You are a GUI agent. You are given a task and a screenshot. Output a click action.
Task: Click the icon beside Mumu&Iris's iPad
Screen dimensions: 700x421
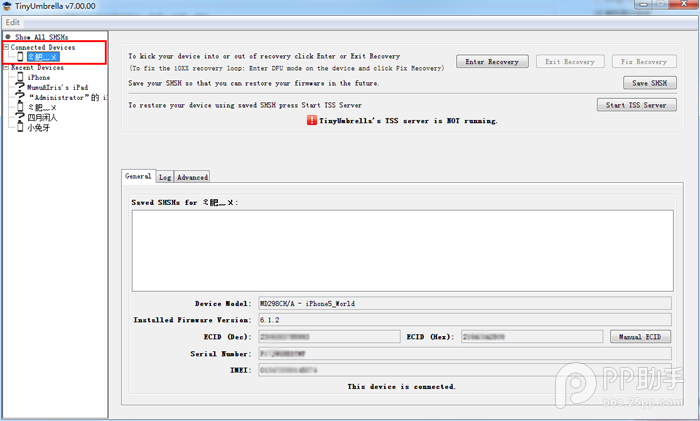pyautogui.click(x=20, y=86)
